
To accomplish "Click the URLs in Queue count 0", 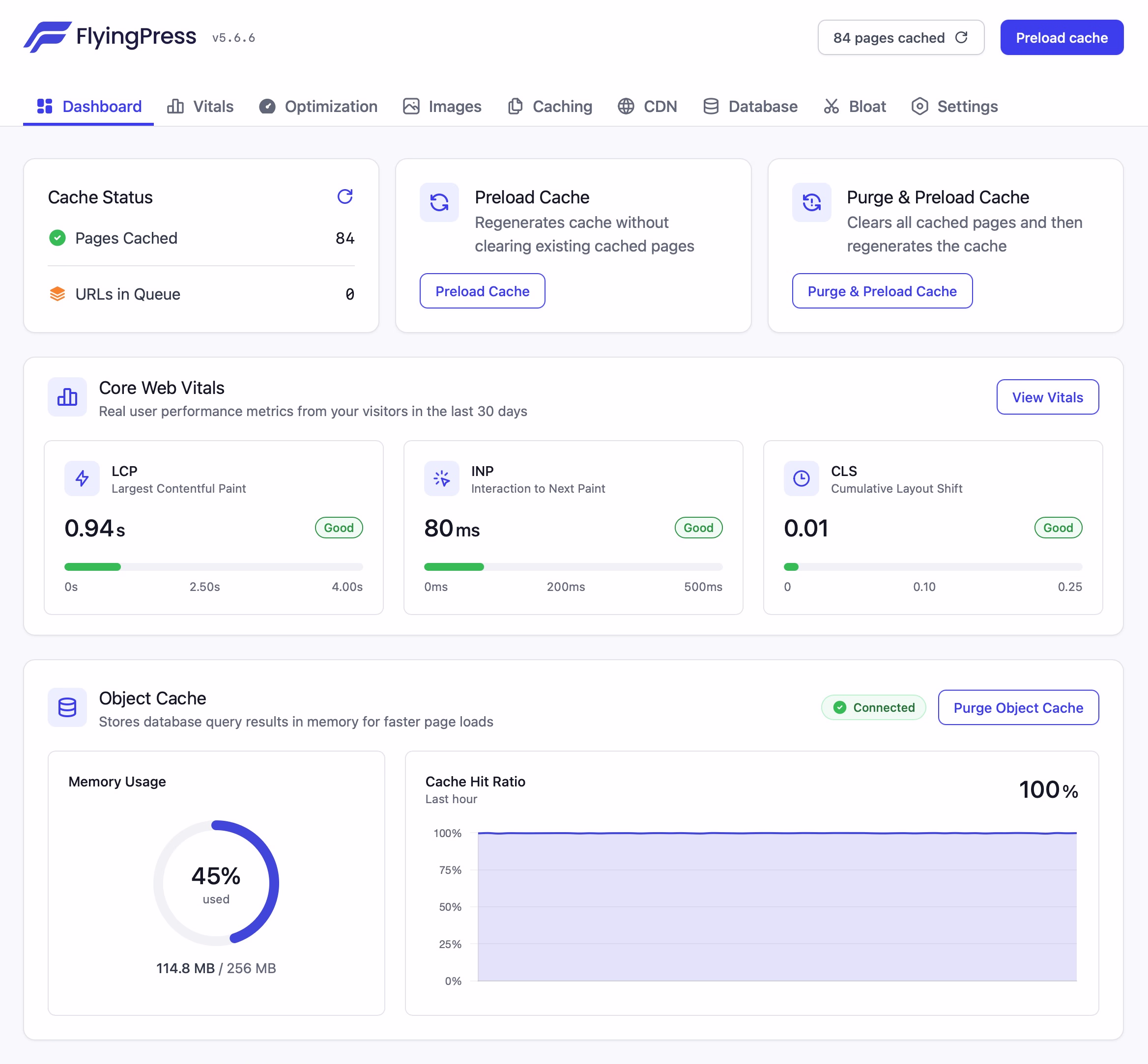I will tap(349, 294).
